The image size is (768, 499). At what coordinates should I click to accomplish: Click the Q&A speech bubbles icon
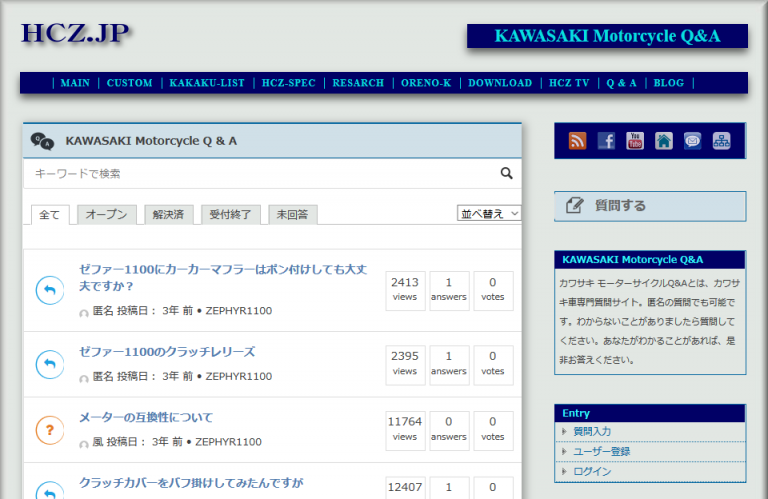(42, 141)
